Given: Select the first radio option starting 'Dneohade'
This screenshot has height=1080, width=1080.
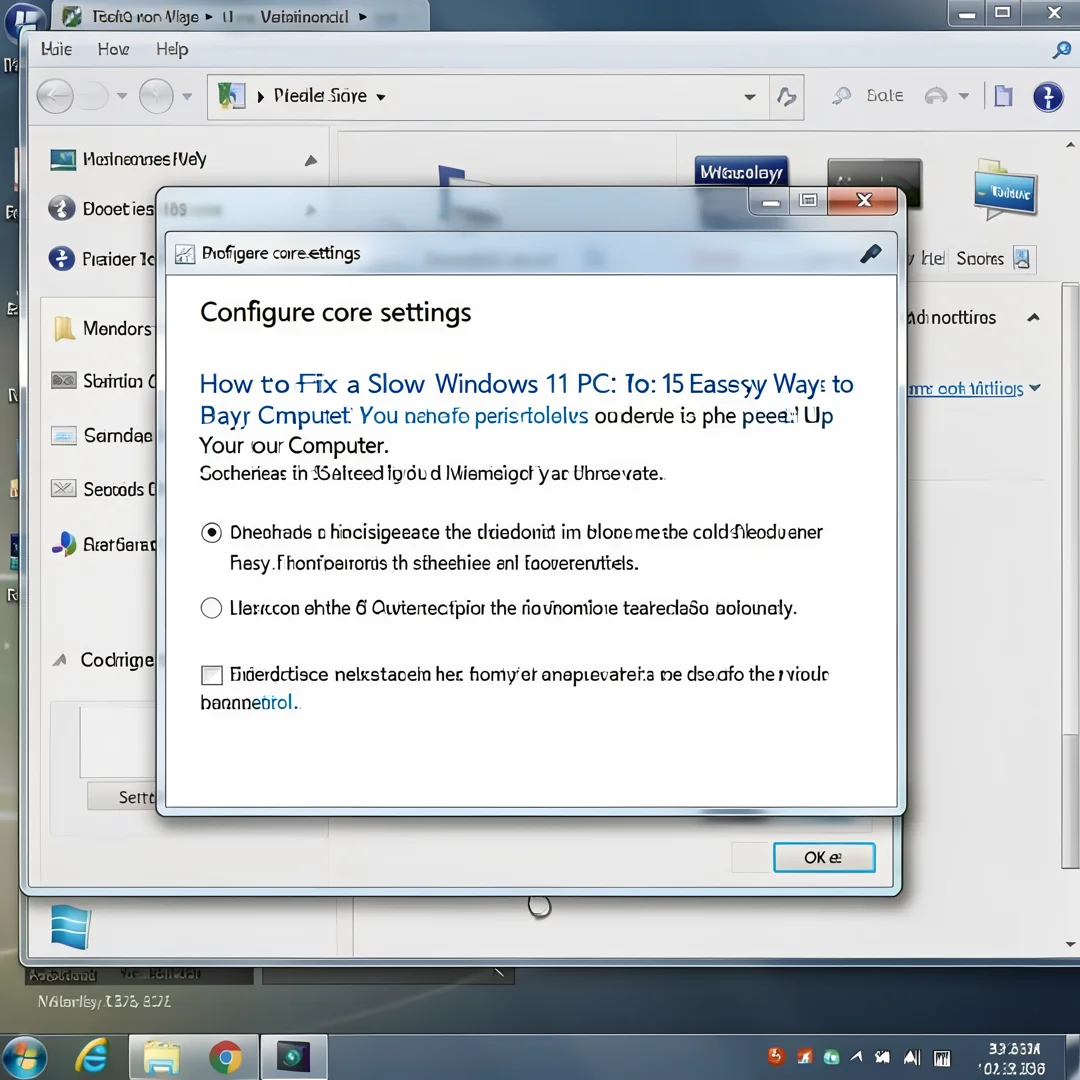Looking at the screenshot, I should click(x=211, y=532).
